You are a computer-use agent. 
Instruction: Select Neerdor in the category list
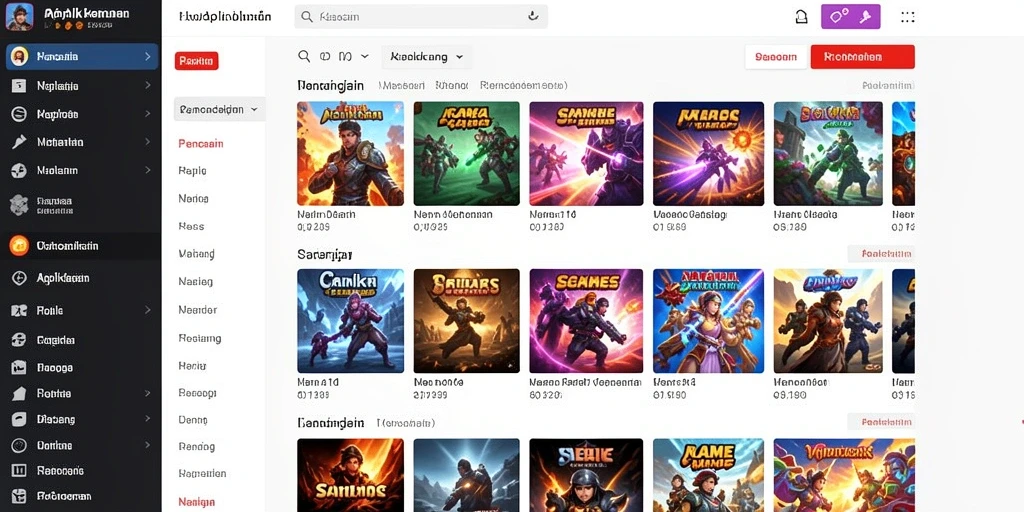[198, 310]
